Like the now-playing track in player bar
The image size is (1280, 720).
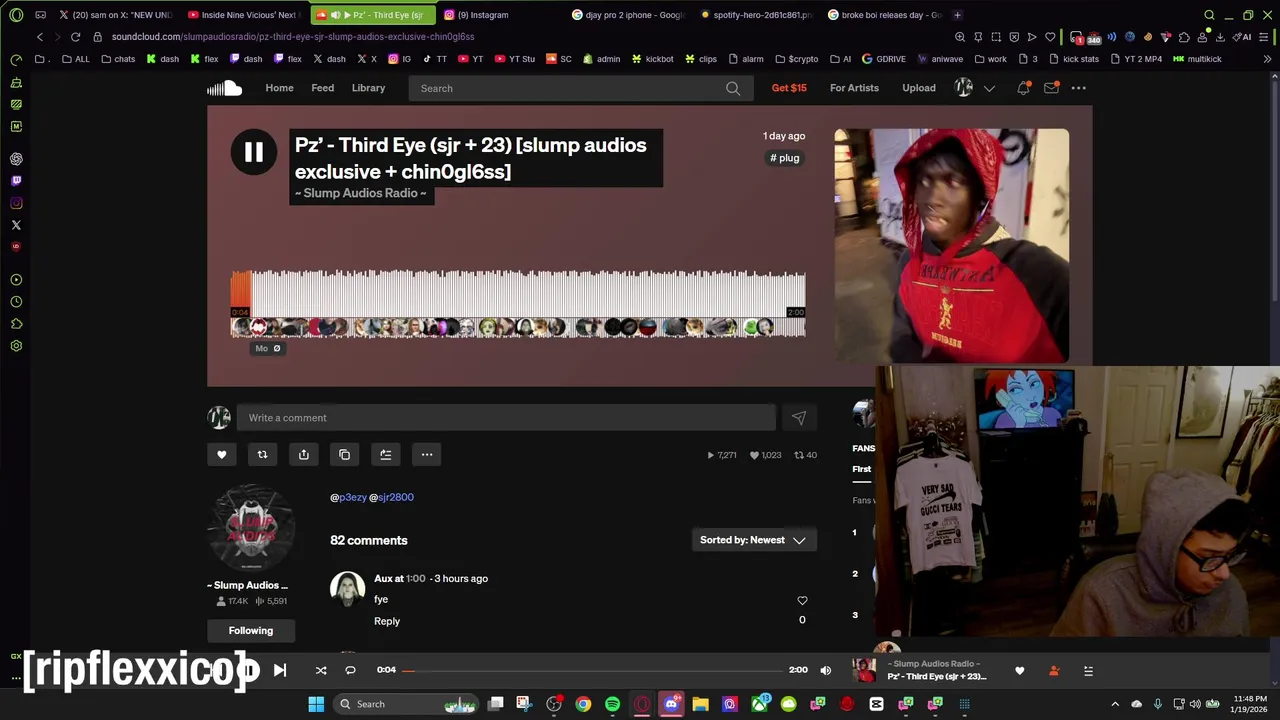pyautogui.click(x=1020, y=671)
